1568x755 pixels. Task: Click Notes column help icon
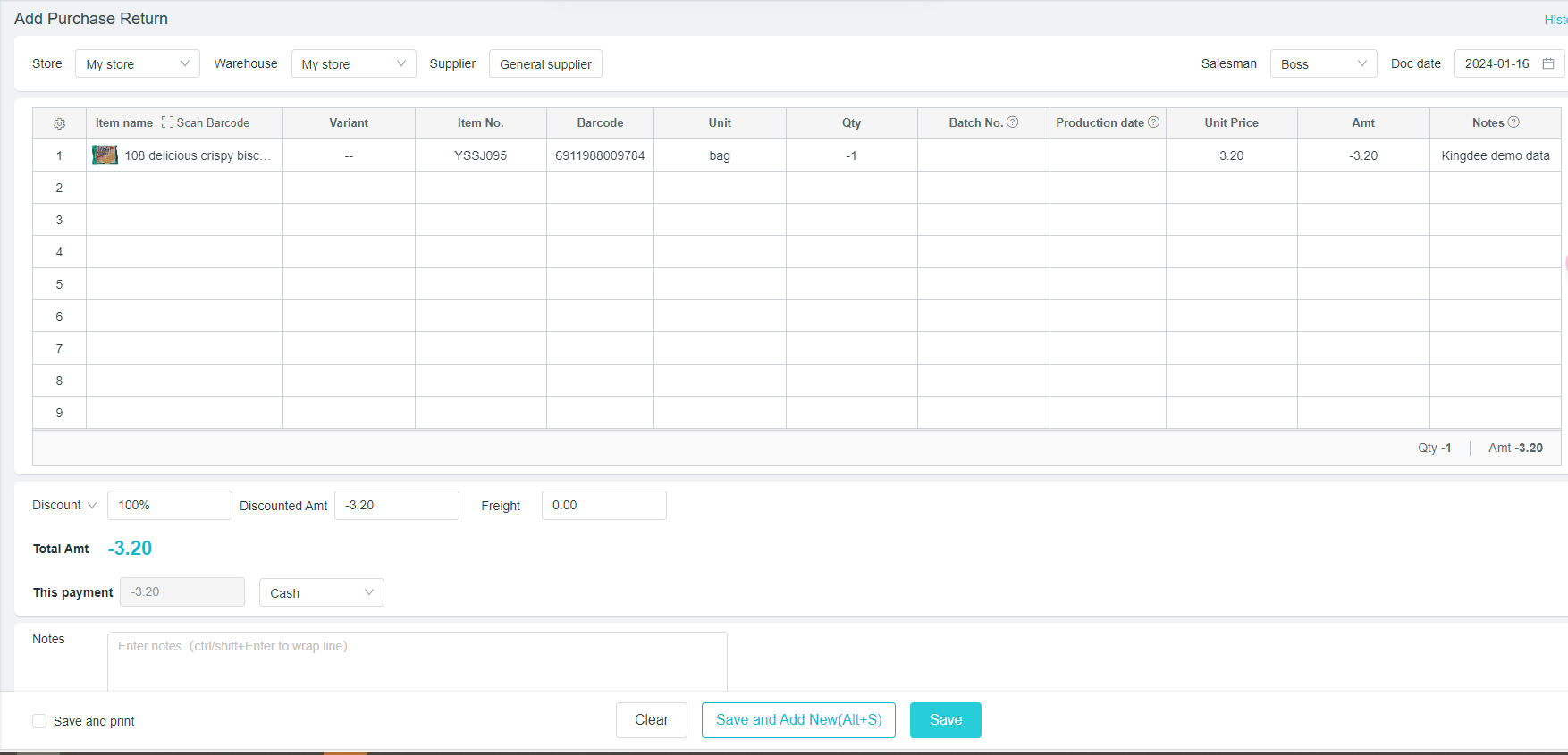tap(1513, 122)
